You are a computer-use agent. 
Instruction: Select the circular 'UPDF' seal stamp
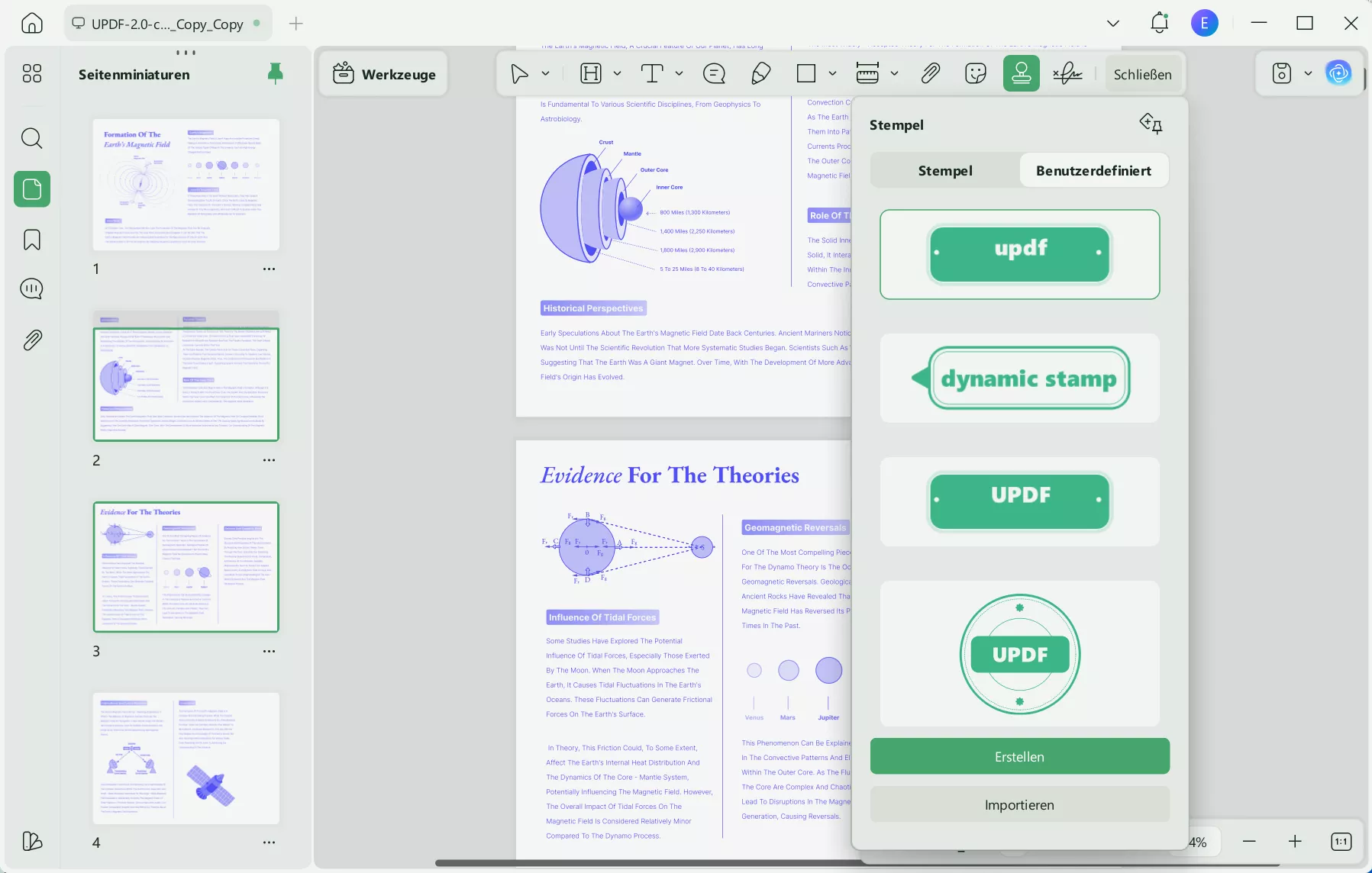1019,654
